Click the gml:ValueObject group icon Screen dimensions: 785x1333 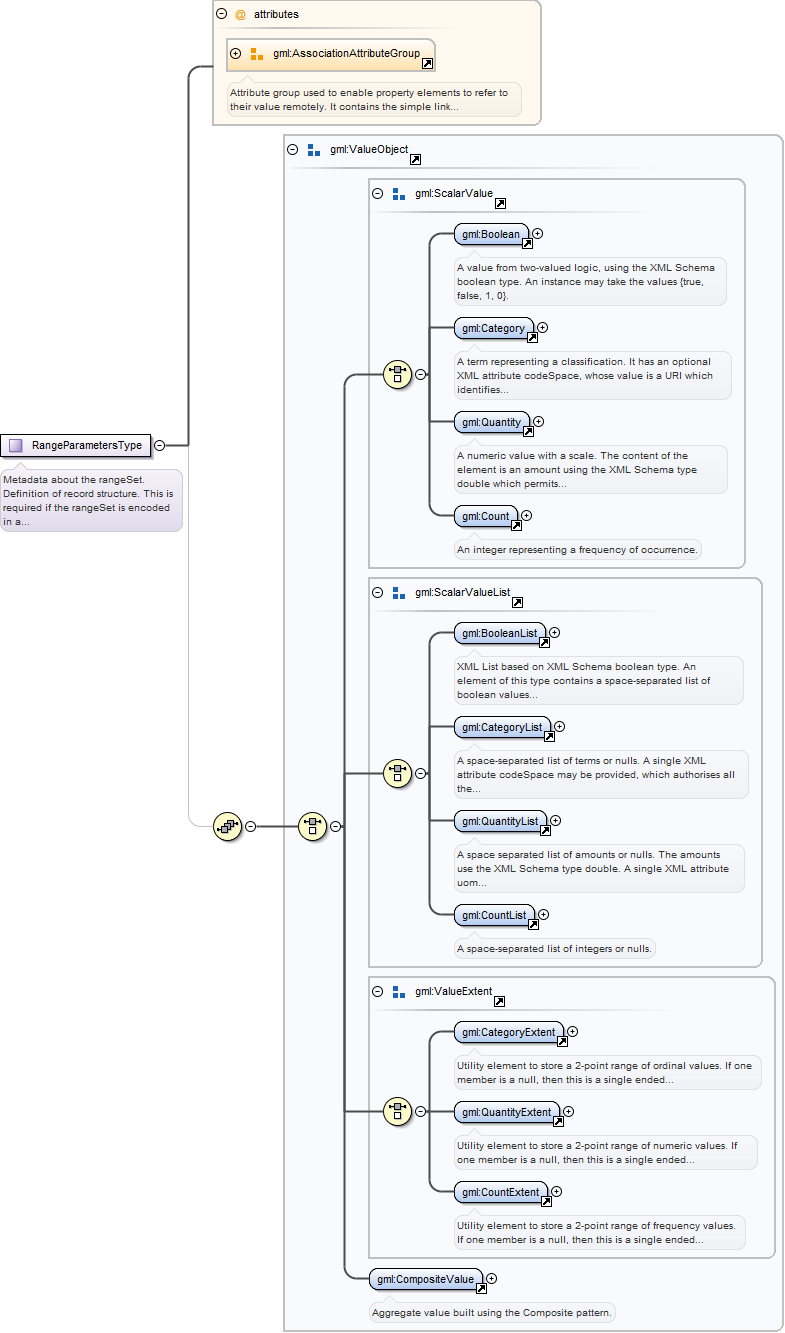(x=314, y=150)
